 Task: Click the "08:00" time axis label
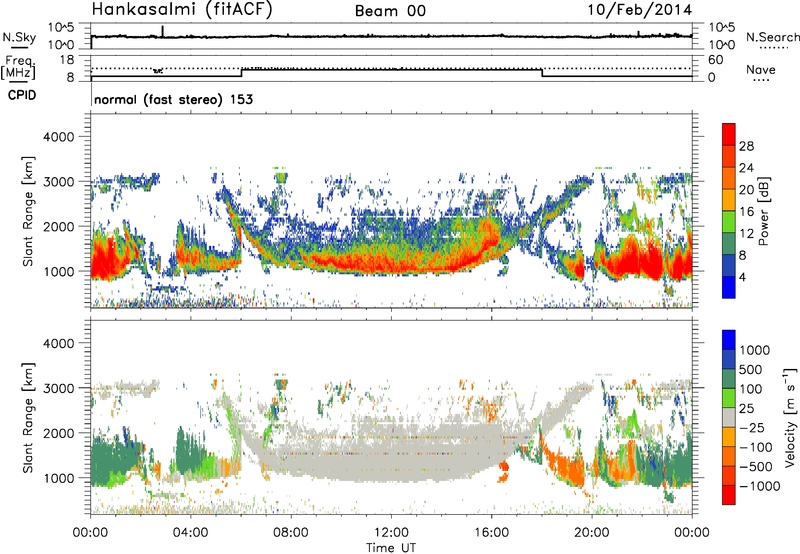[291, 533]
